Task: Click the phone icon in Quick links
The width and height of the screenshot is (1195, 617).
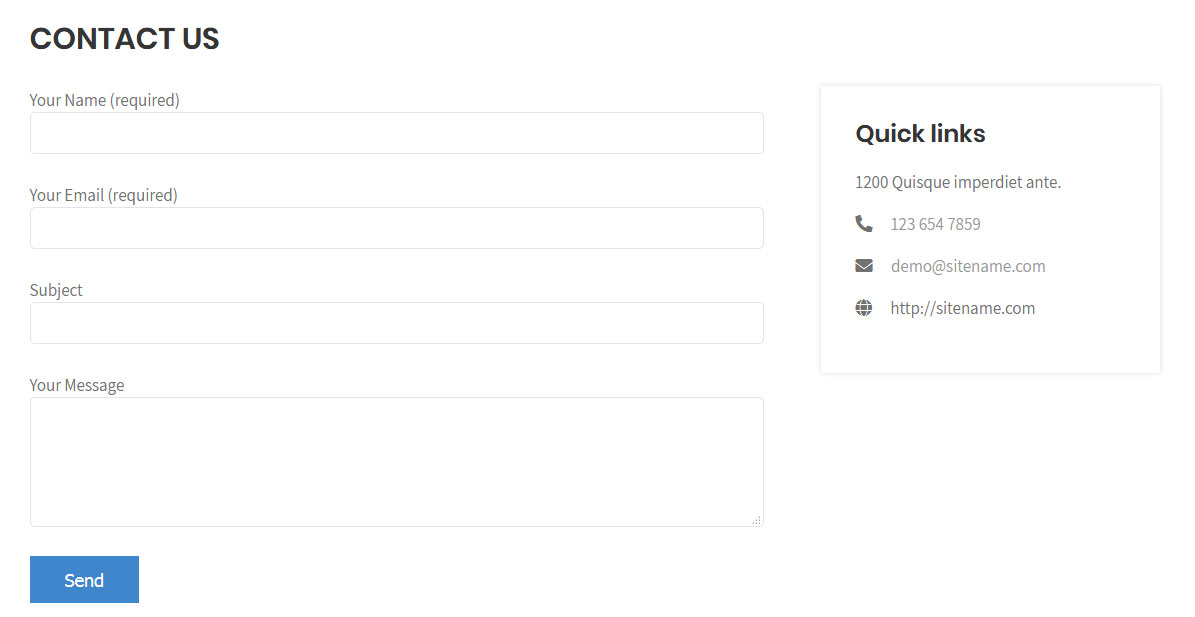Action: point(863,224)
